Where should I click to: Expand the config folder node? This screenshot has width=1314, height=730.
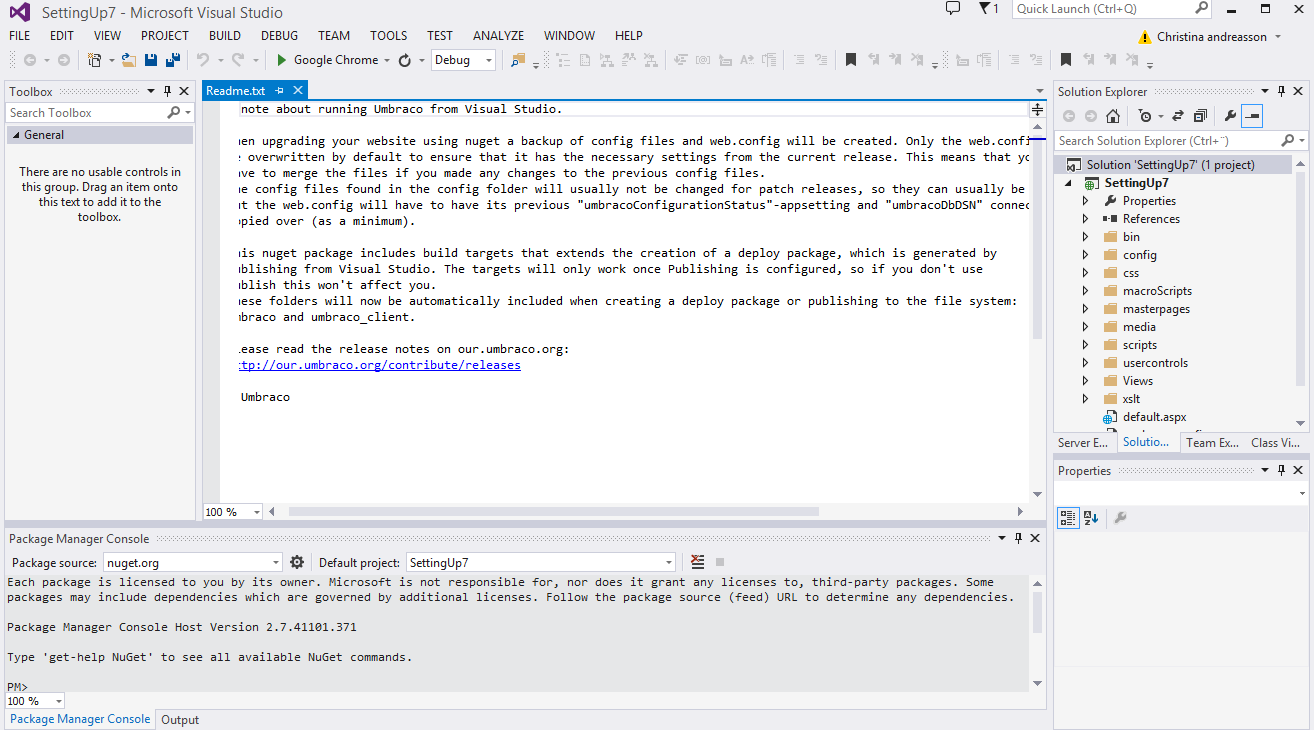coord(1086,255)
